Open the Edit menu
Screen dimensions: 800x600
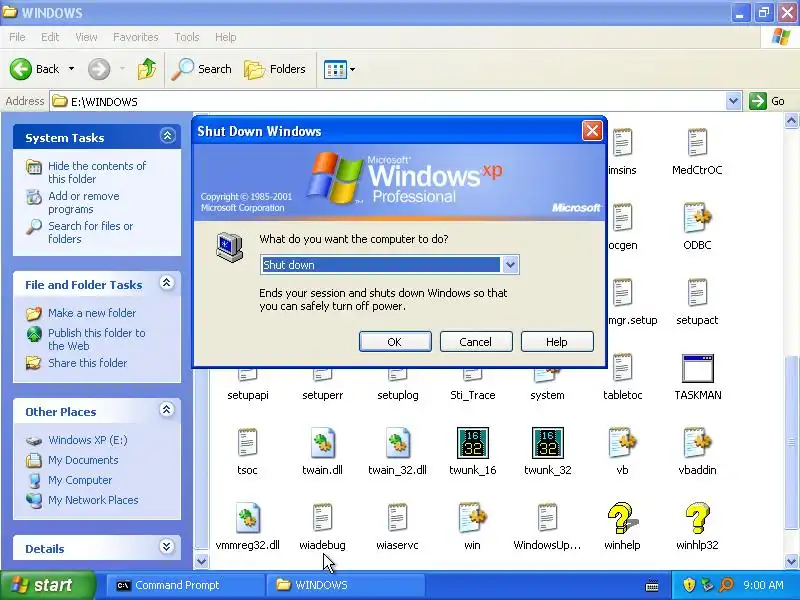click(x=50, y=37)
